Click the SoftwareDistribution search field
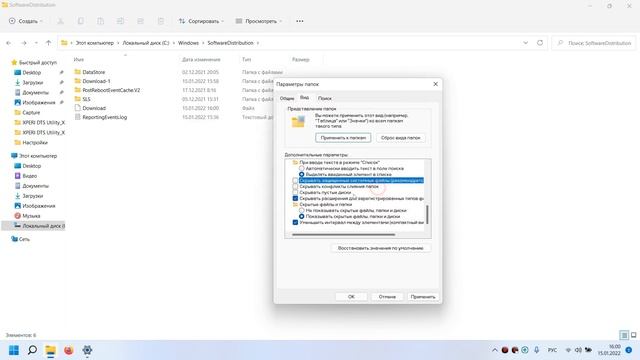Screen dimensions: 640x360 pos(595,43)
